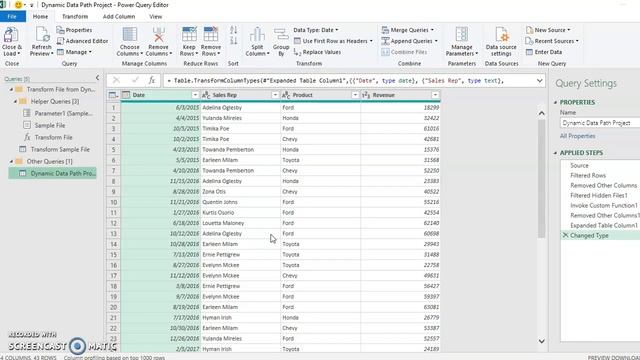Sort descending with the Z-A icon
Viewport: 640px width, 360px height.
point(233,40)
